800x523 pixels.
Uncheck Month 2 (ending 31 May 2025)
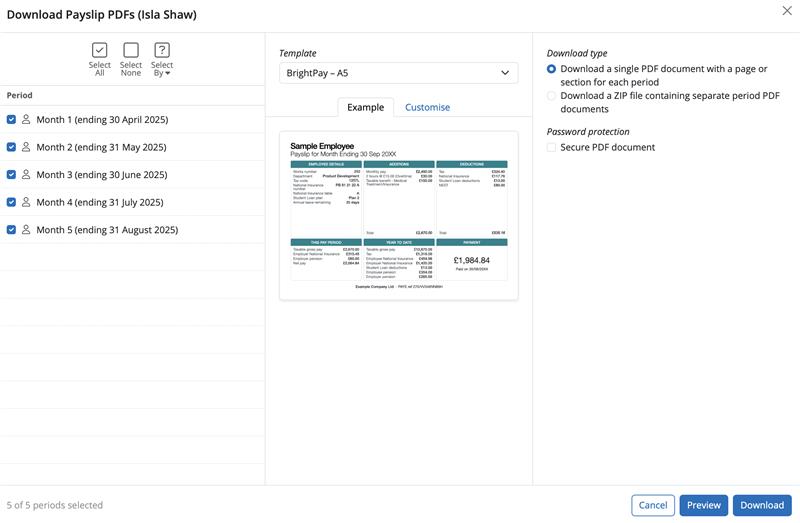11,147
